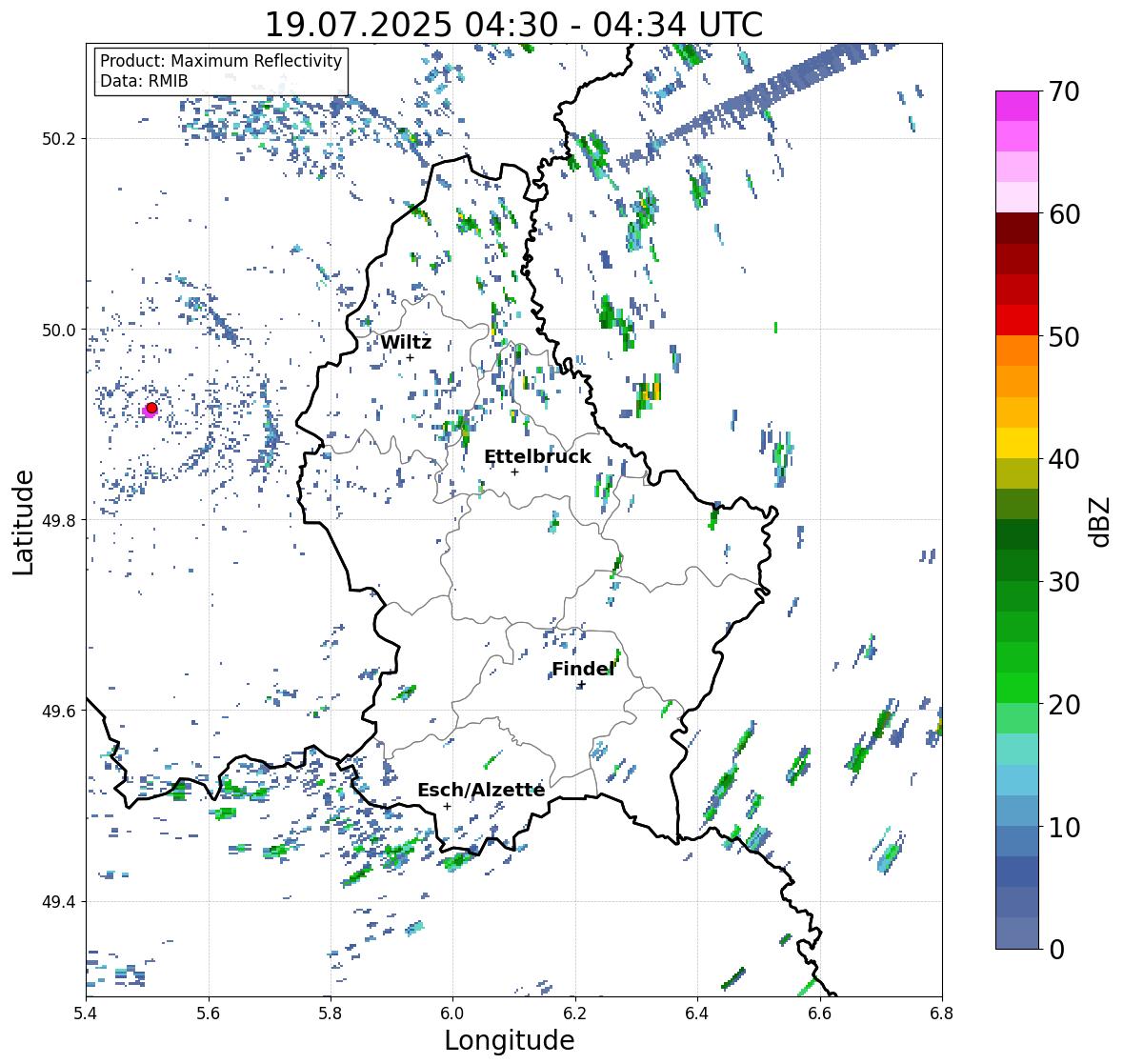Click the Longitude axis label
This screenshot has width=1123, height=1064.
pos(510,1039)
